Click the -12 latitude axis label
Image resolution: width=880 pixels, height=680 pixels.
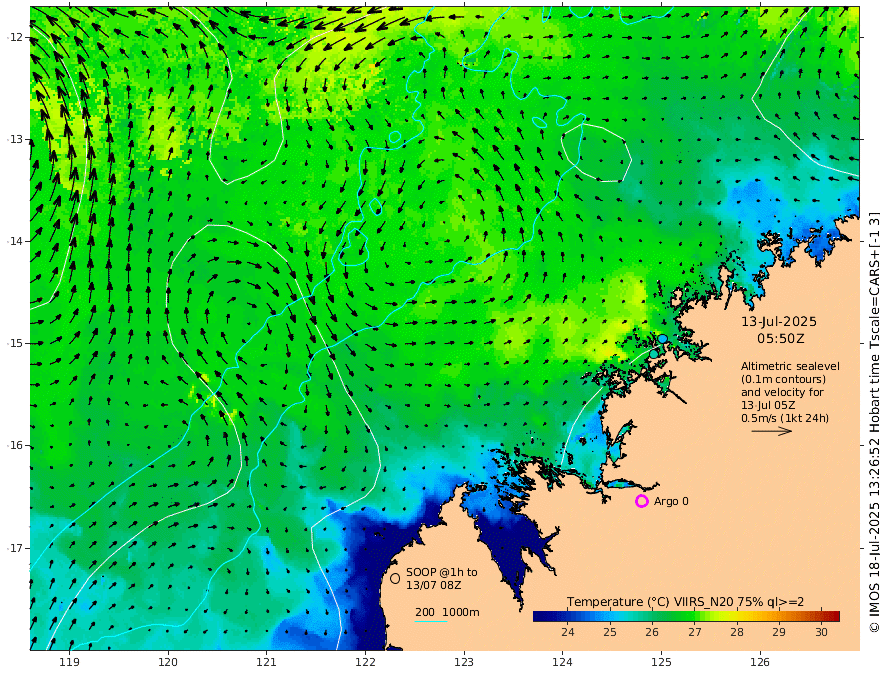(x=15, y=37)
